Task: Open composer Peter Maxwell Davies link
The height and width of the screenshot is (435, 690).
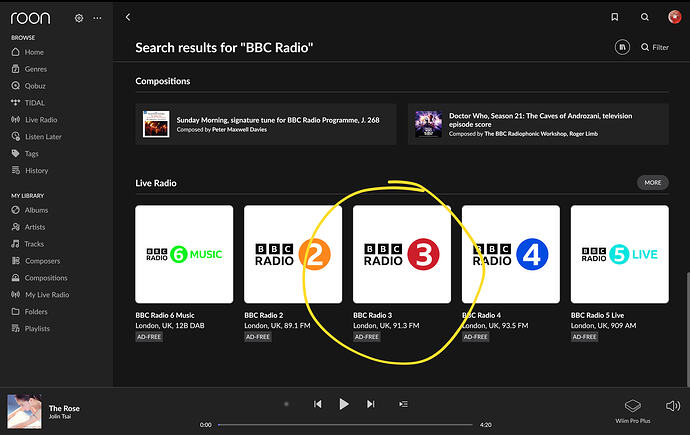Action: coord(239,130)
